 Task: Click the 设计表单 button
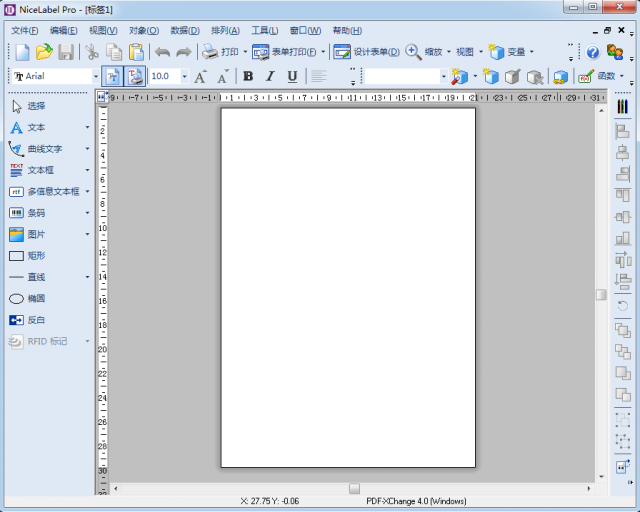366,52
